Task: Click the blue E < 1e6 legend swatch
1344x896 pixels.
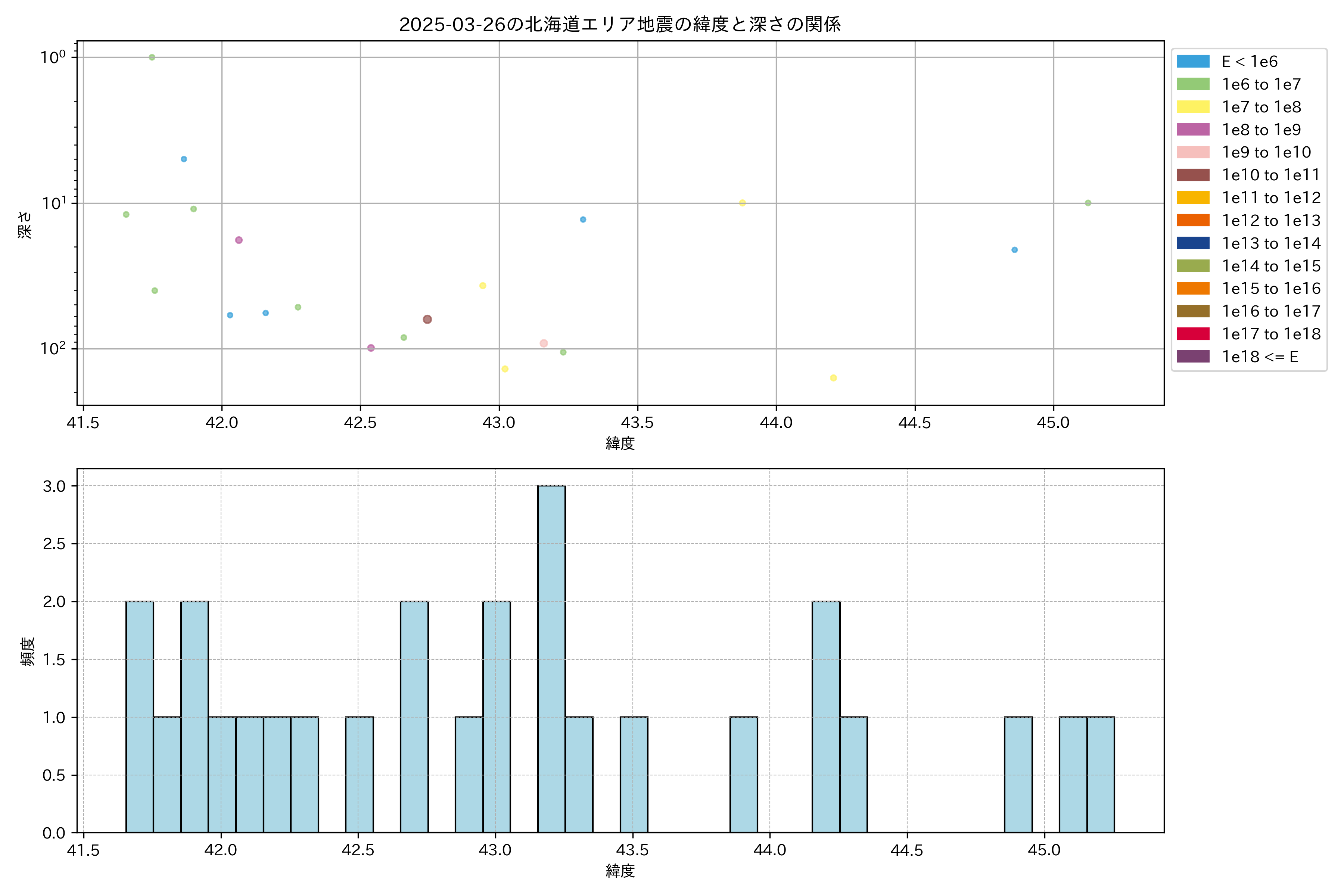Action: click(1192, 61)
